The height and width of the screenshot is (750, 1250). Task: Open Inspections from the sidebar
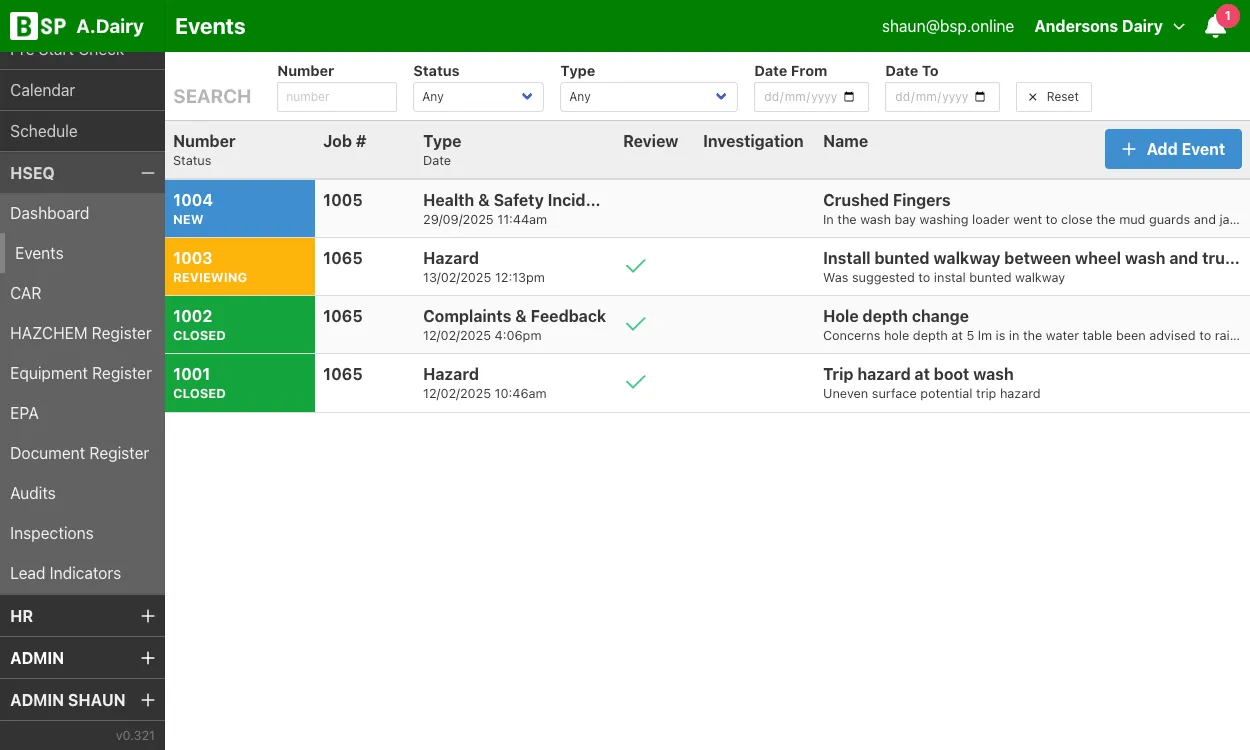(x=82, y=533)
